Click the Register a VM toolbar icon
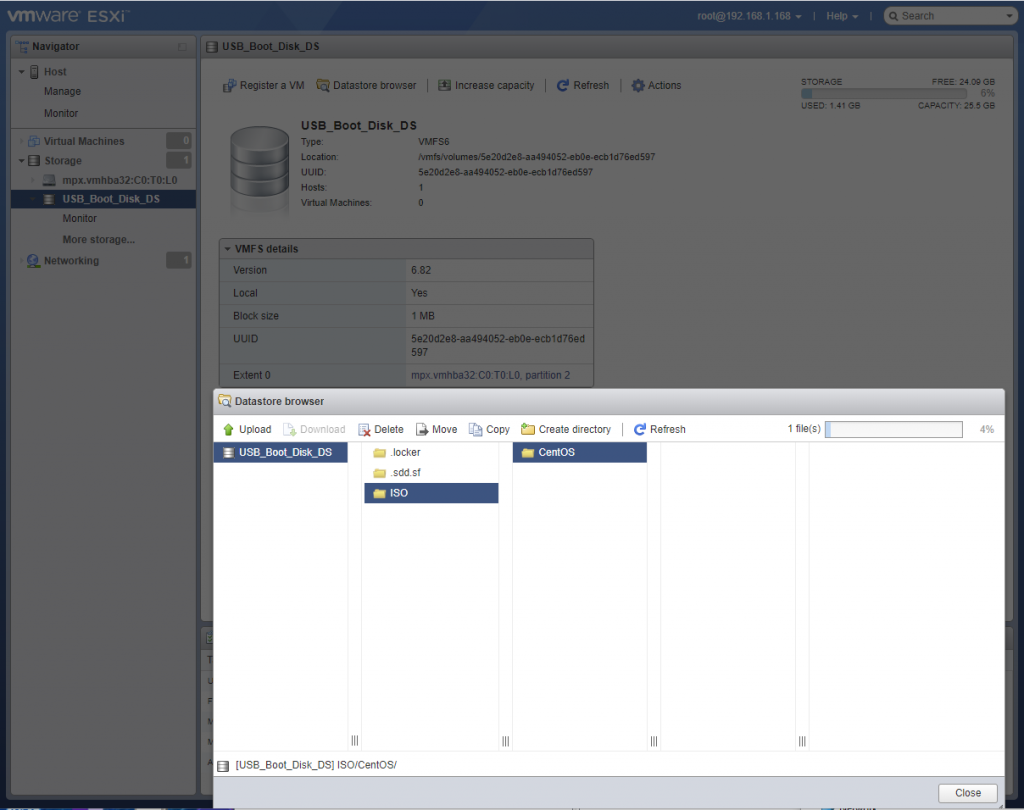The image size is (1024, 810). click(x=229, y=86)
